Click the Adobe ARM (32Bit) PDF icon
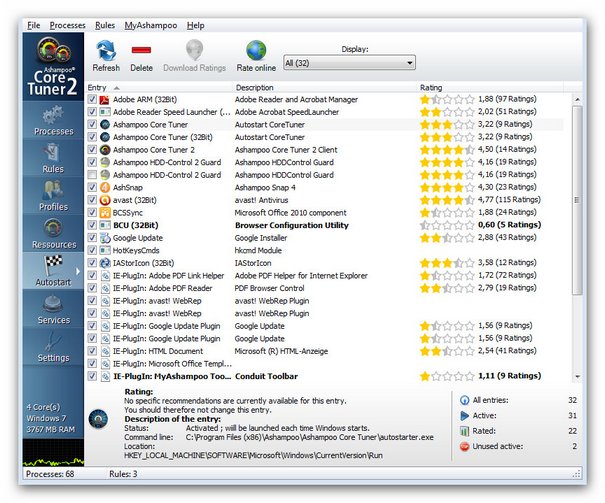The height and width of the screenshot is (503, 605). point(105,100)
